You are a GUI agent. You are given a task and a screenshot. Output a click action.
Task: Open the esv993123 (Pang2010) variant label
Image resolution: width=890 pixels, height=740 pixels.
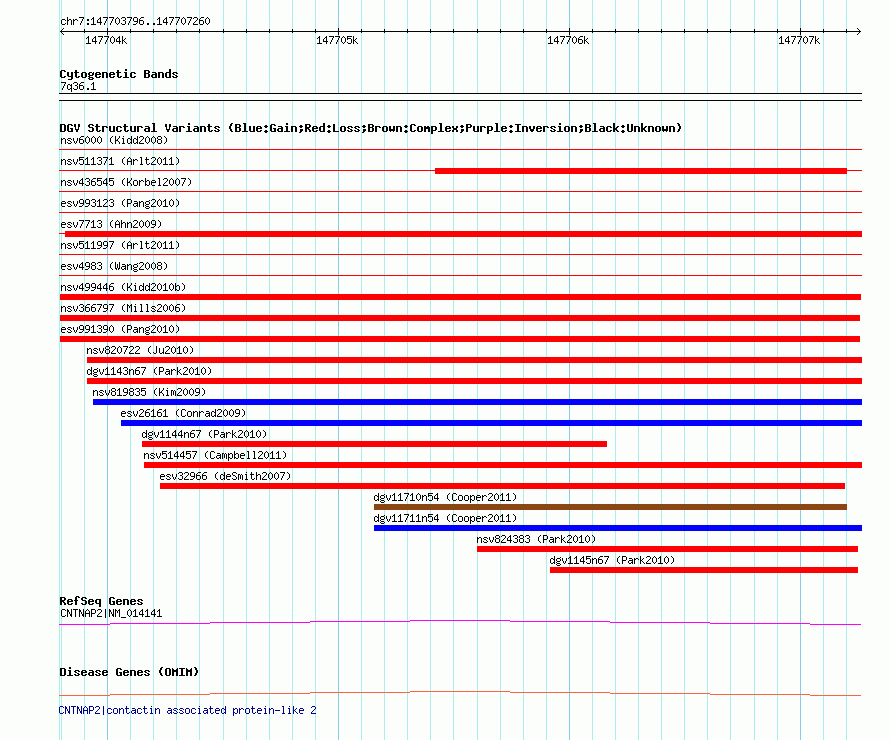[x=120, y=203]
